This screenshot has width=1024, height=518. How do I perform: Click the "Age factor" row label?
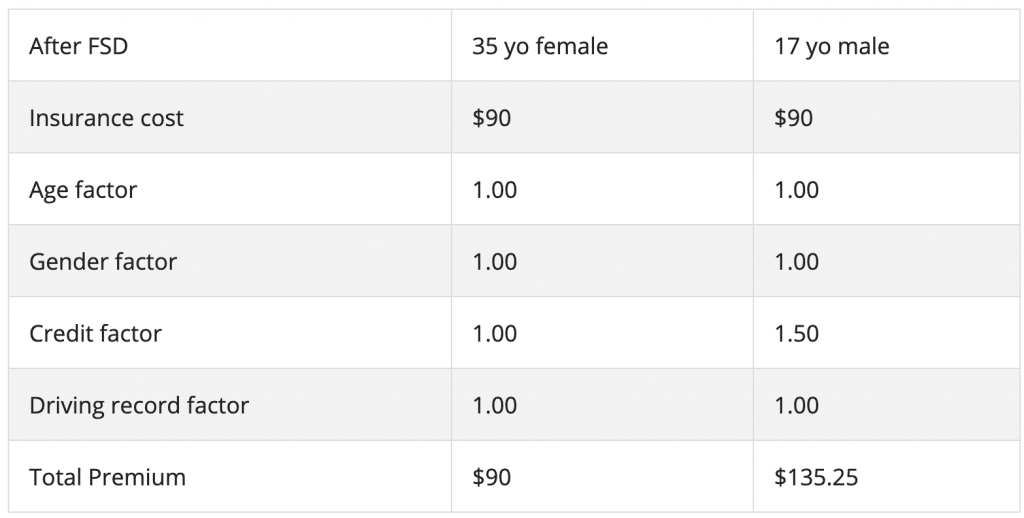point(83,190)
